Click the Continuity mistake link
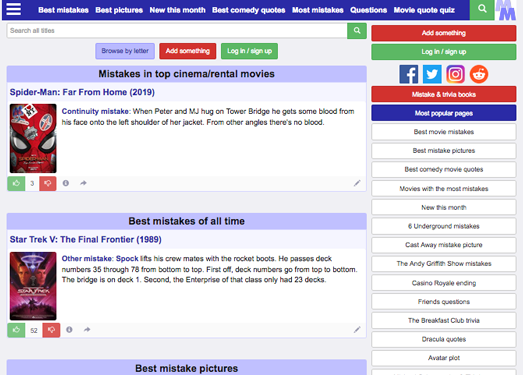The image size is (523, 375). (x=95, y=111)
